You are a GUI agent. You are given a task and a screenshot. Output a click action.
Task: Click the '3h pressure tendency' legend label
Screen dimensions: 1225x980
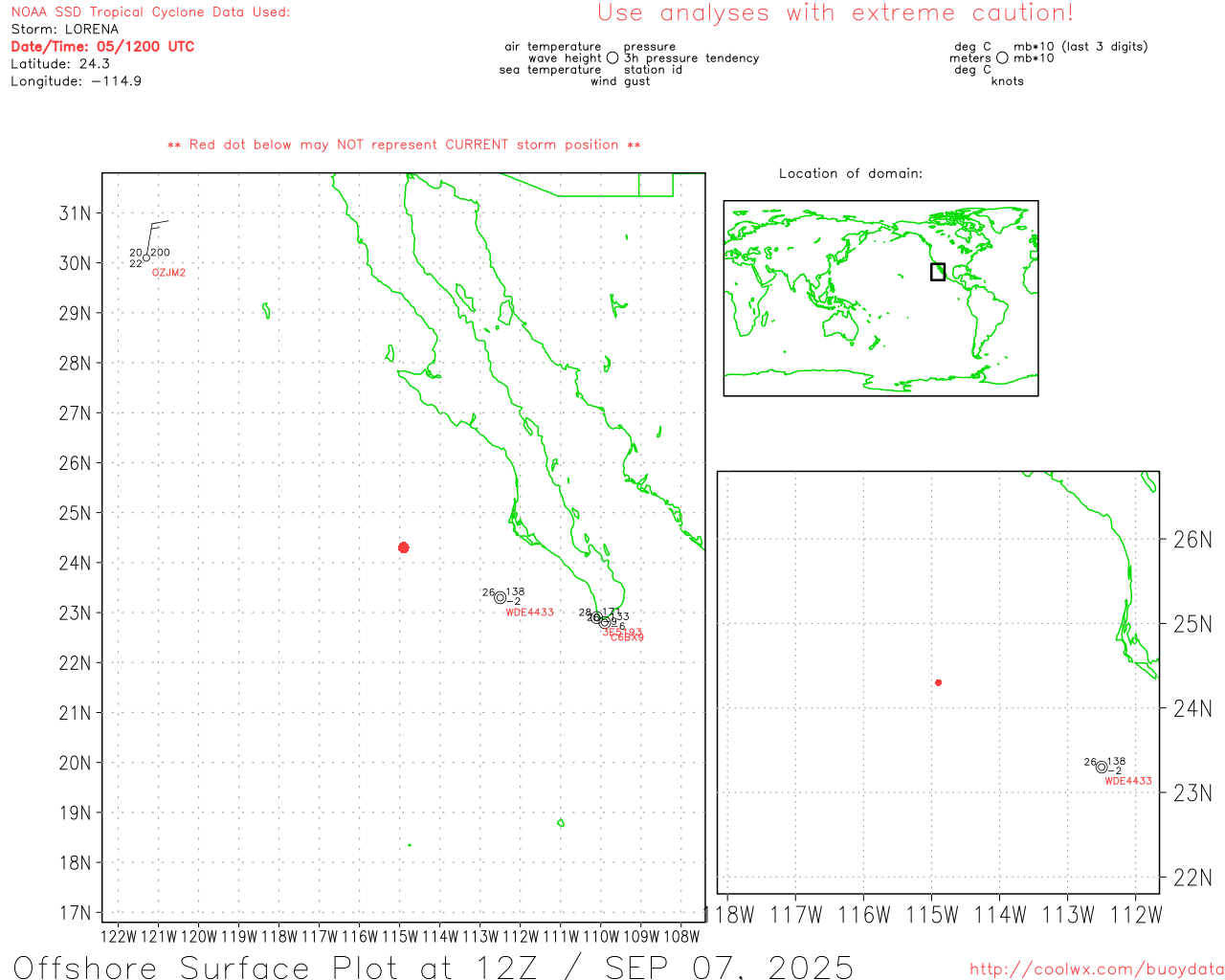[692, 58]
